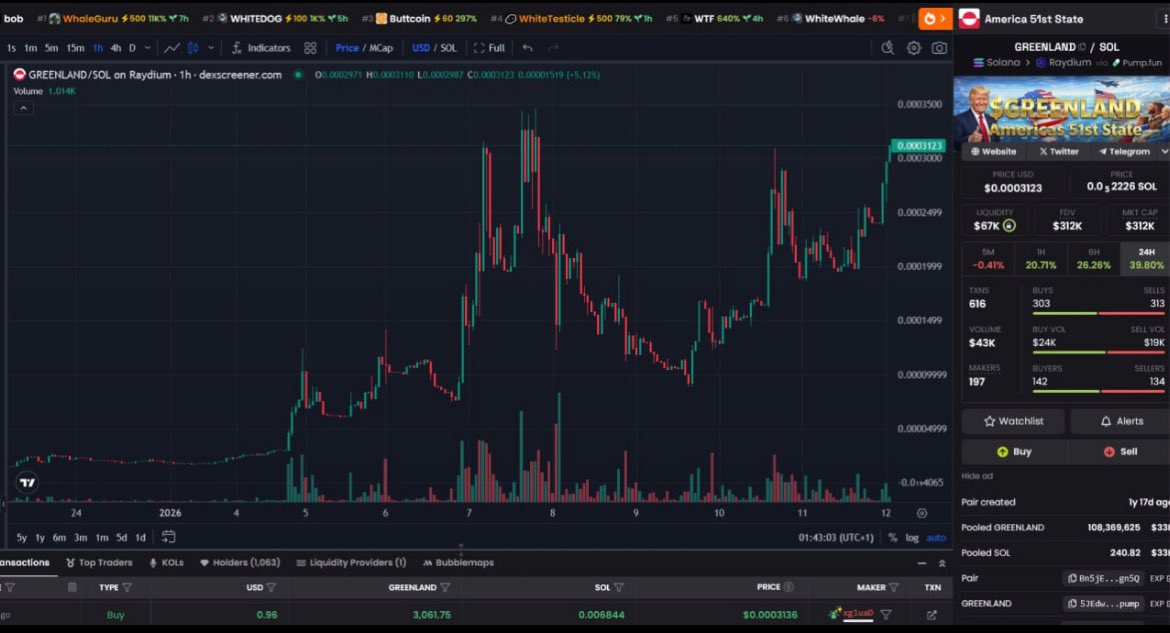1170x633 pixels.
Task: Click the redo arrow in the chart toolbar
Action: (x=553, y=48)
